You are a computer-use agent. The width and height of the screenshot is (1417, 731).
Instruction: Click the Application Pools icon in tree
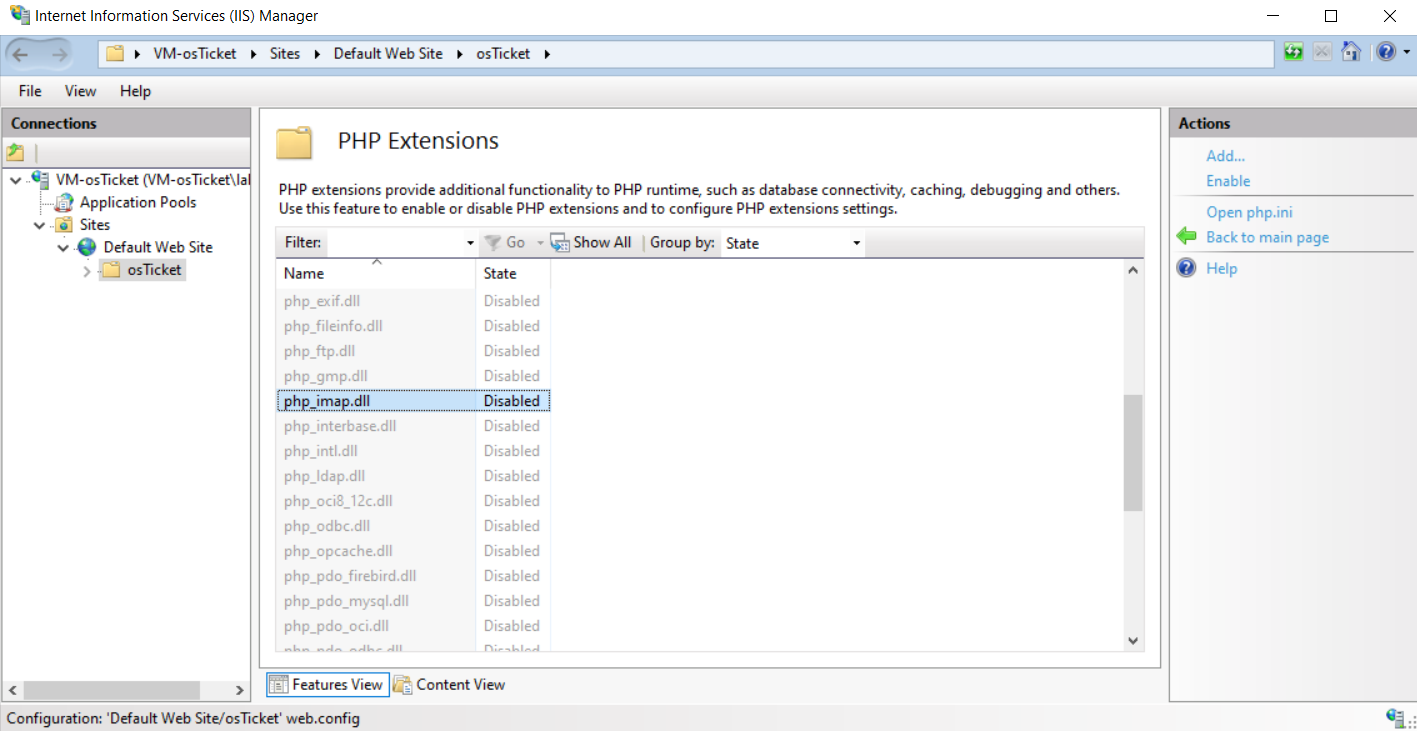65,202
